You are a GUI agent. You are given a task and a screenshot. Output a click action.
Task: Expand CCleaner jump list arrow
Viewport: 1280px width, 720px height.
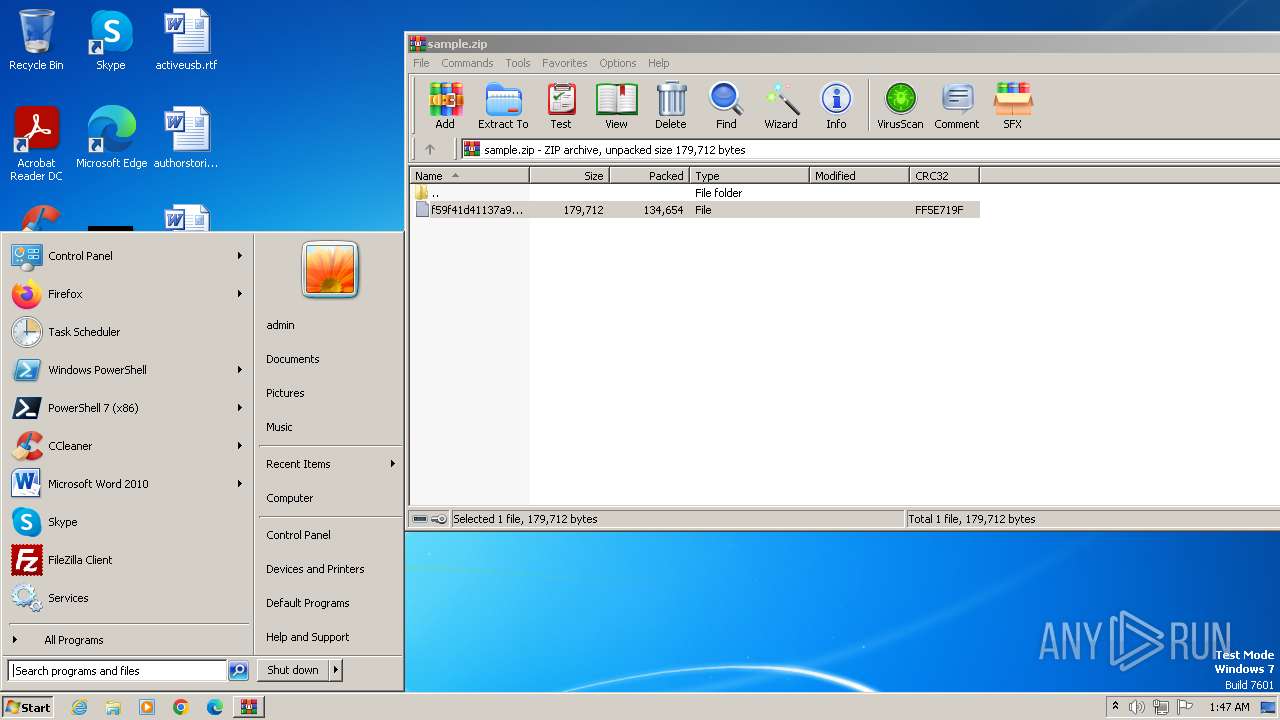(x=240, y=446)
